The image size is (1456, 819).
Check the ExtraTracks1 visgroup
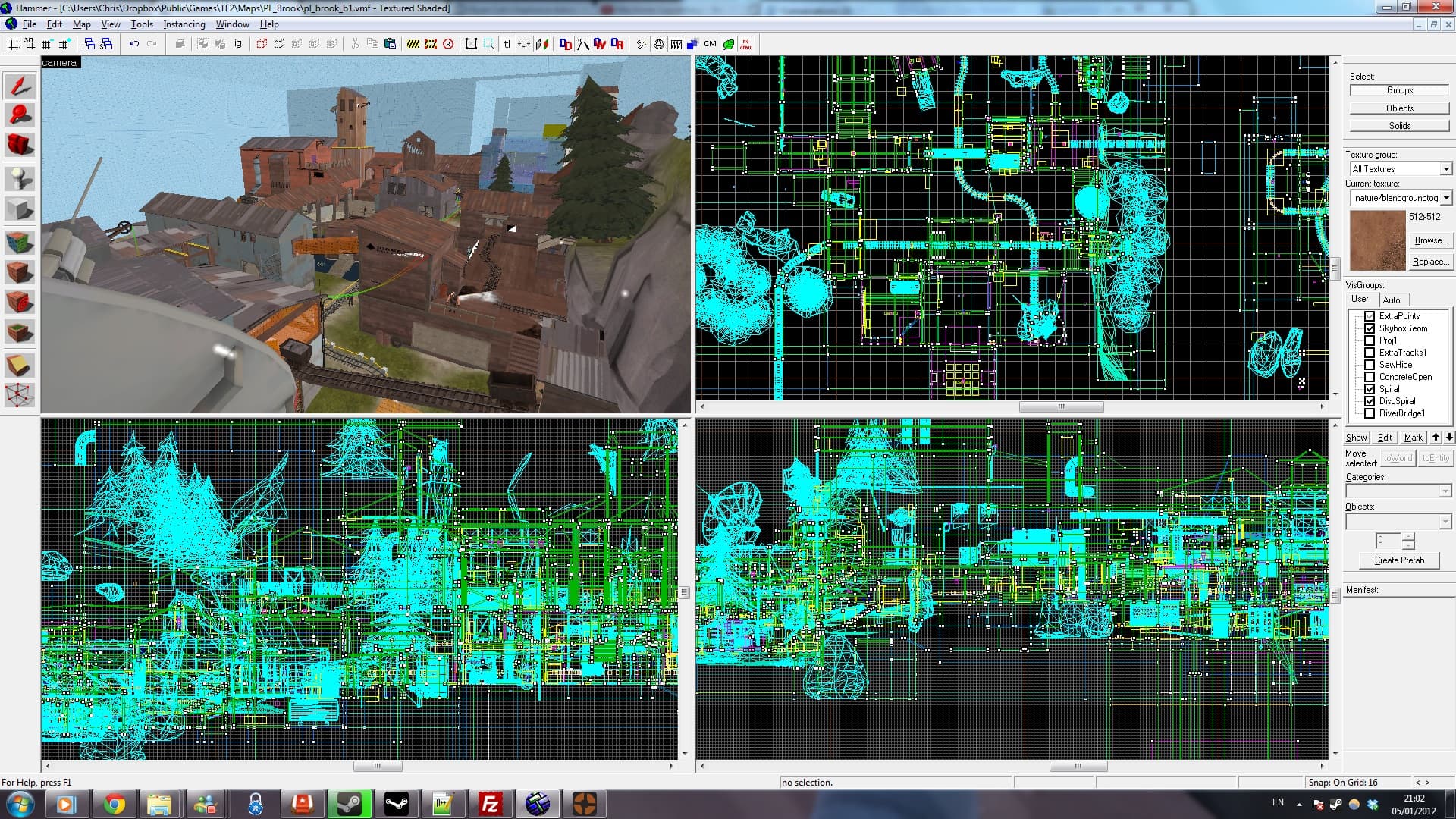(x=1370, y=353)
